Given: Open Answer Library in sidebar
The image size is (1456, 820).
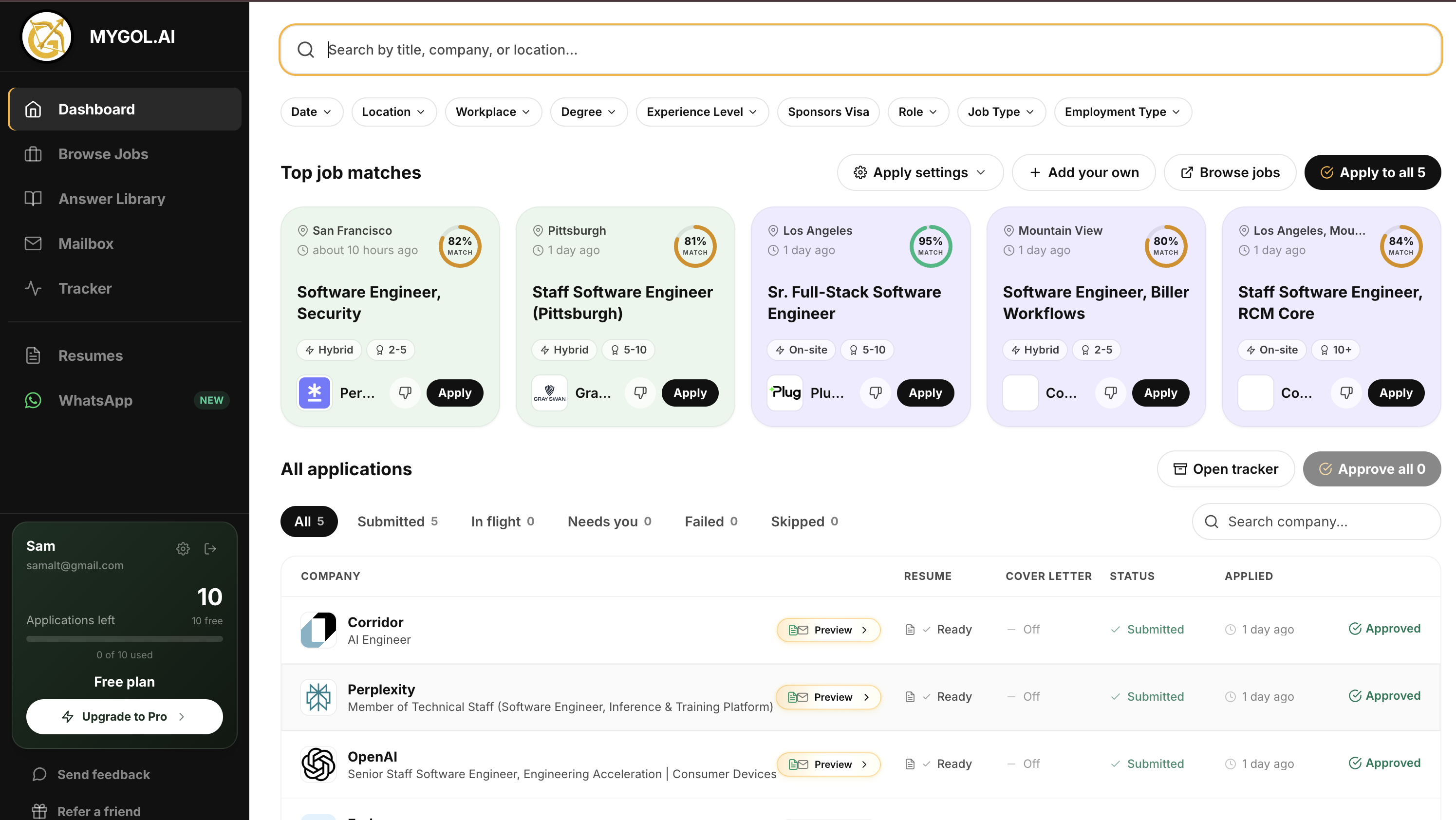Looking at the screenshot, I should point(124,198).
